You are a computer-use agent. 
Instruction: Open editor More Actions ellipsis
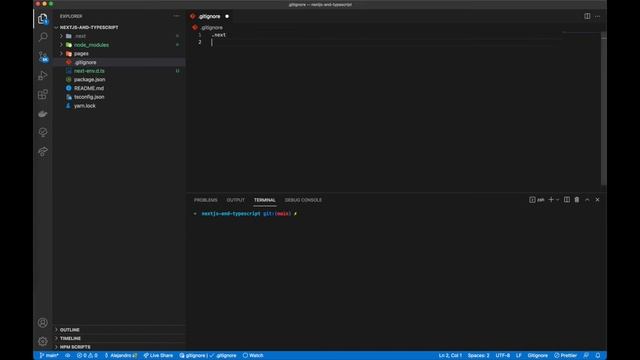(598, 16)
